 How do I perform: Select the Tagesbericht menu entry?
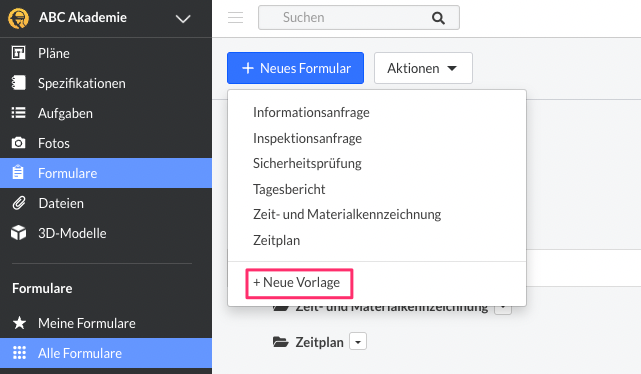tap(289, 189)
